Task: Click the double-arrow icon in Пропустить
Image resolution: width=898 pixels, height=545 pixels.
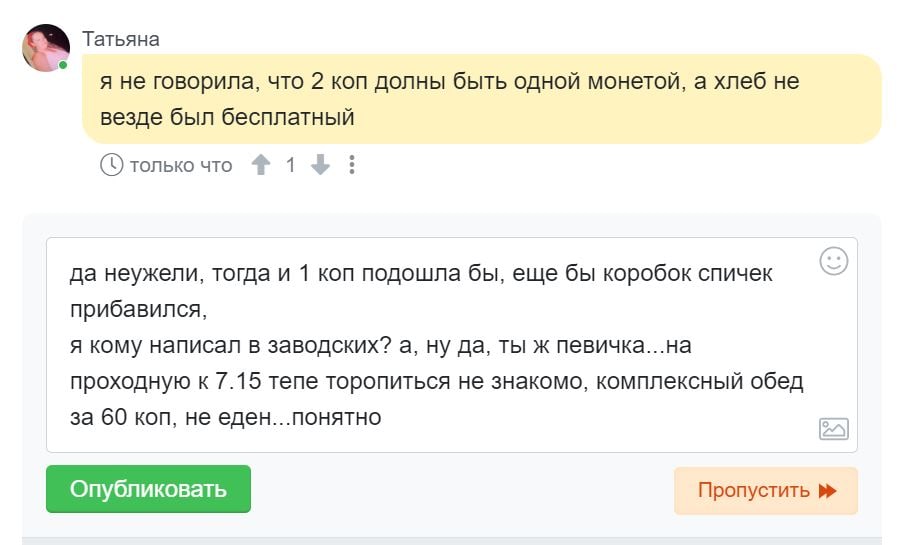Action: click(828, 491)
